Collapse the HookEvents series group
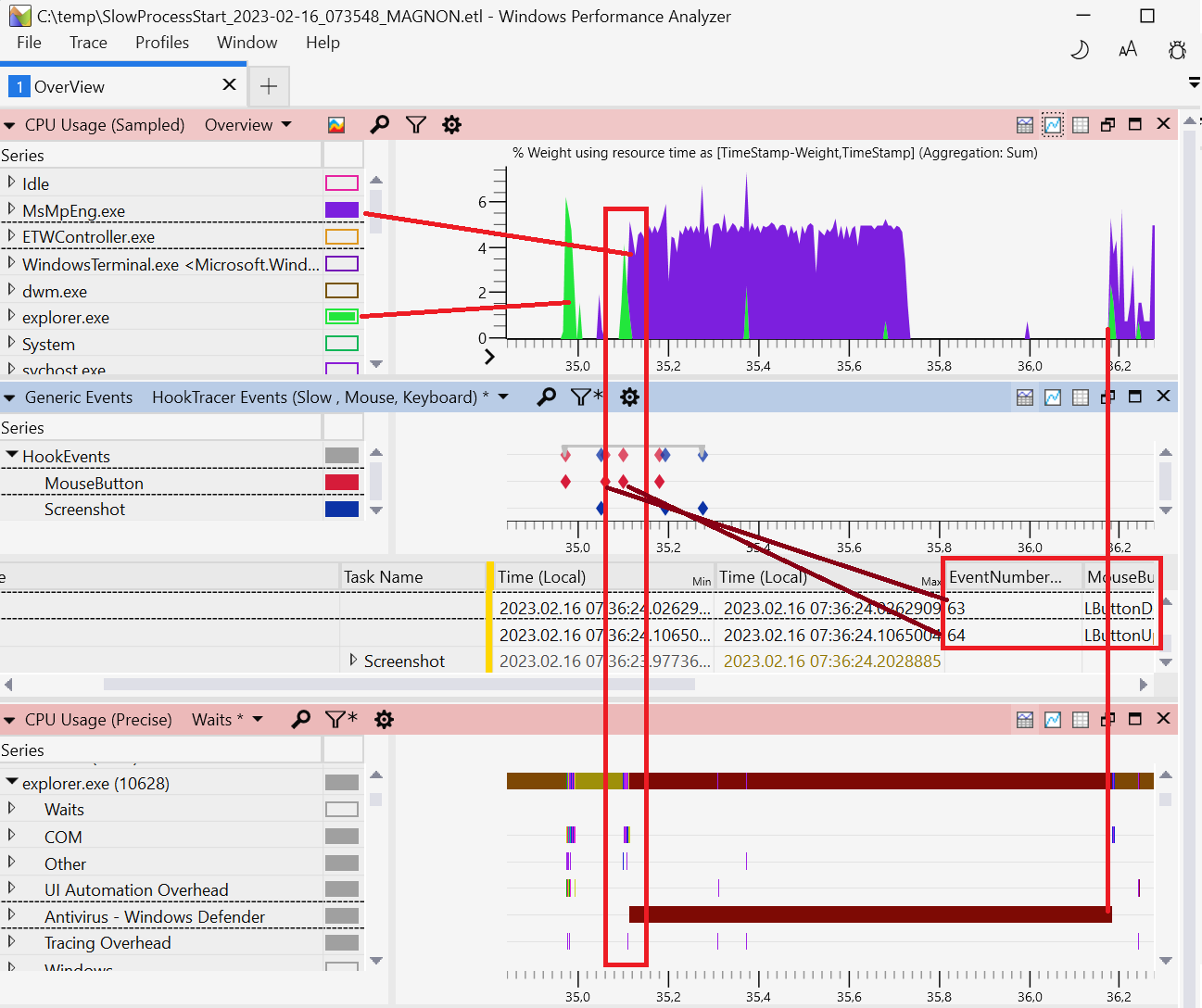This screenshot has width=1202, height=1008. (x=12, y=456)
